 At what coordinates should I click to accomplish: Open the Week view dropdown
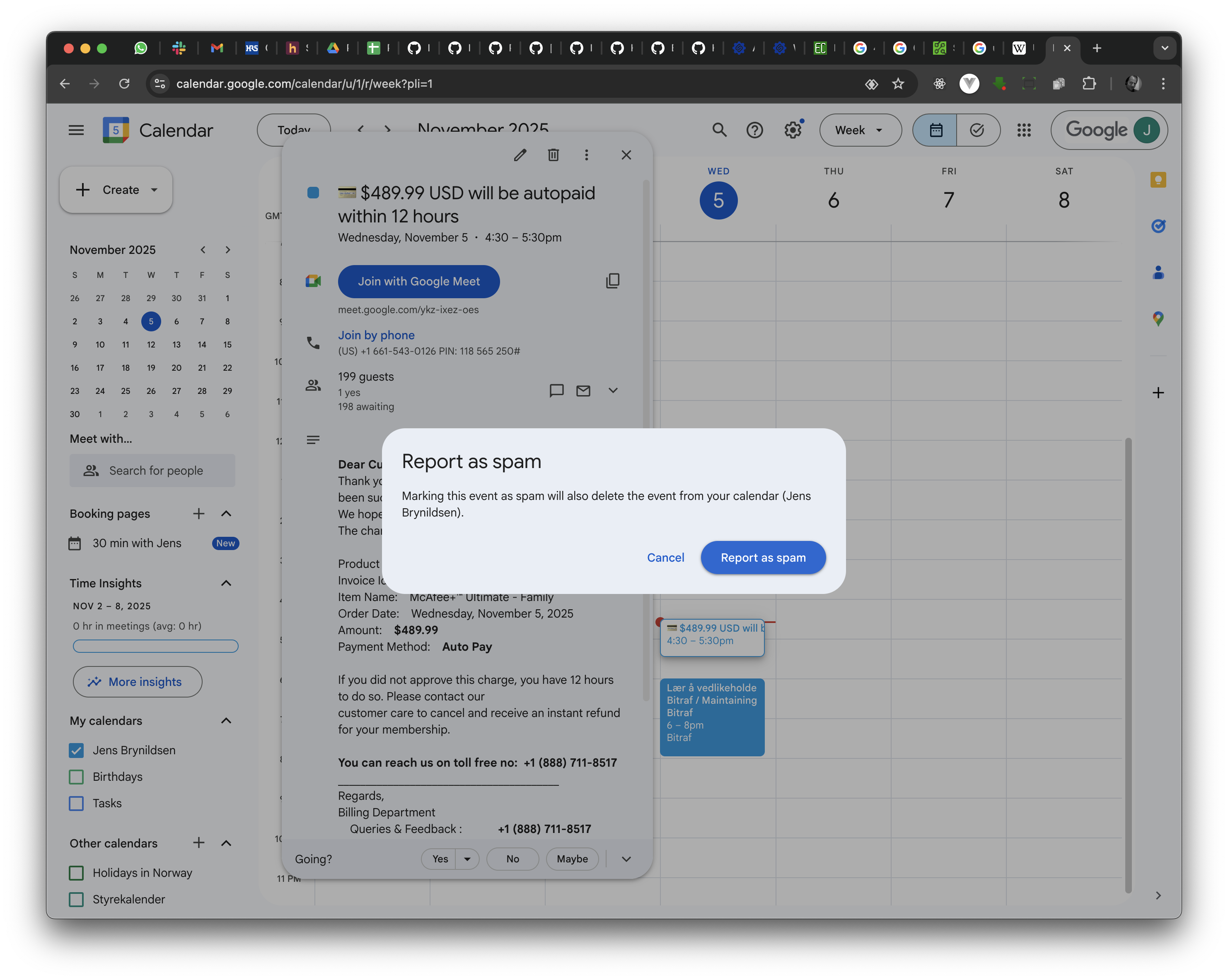point(860,130)
